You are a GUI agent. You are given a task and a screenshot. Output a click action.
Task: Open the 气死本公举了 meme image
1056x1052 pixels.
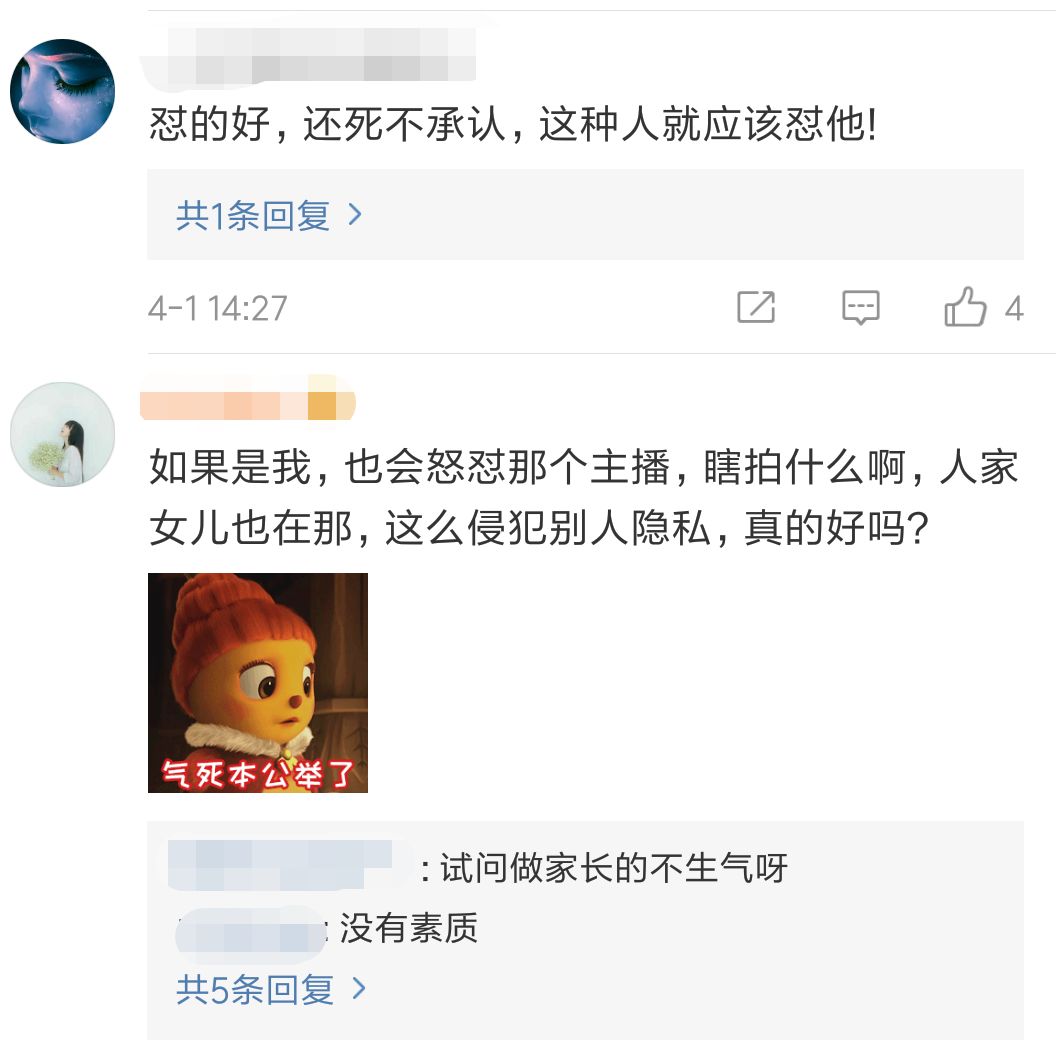[258, 683]
